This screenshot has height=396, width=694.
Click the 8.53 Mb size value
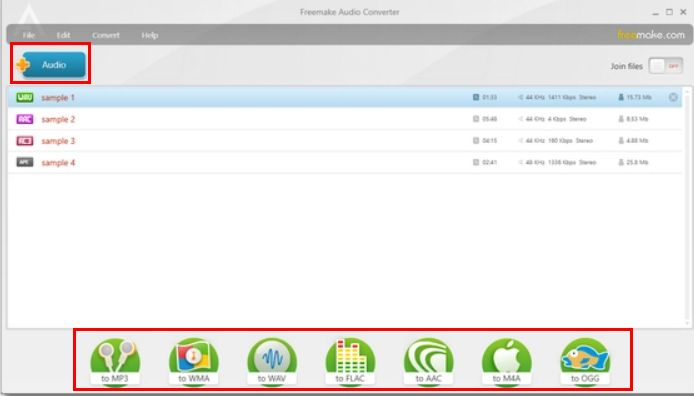click(637, 119)
